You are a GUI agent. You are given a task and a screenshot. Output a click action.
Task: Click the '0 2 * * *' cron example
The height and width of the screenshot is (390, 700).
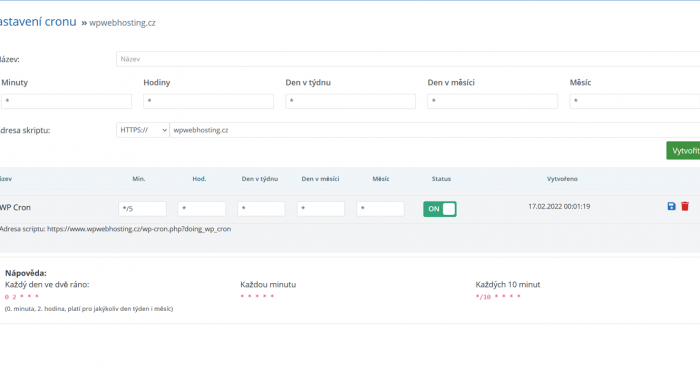pyautogui.click(x=22, y=296)
